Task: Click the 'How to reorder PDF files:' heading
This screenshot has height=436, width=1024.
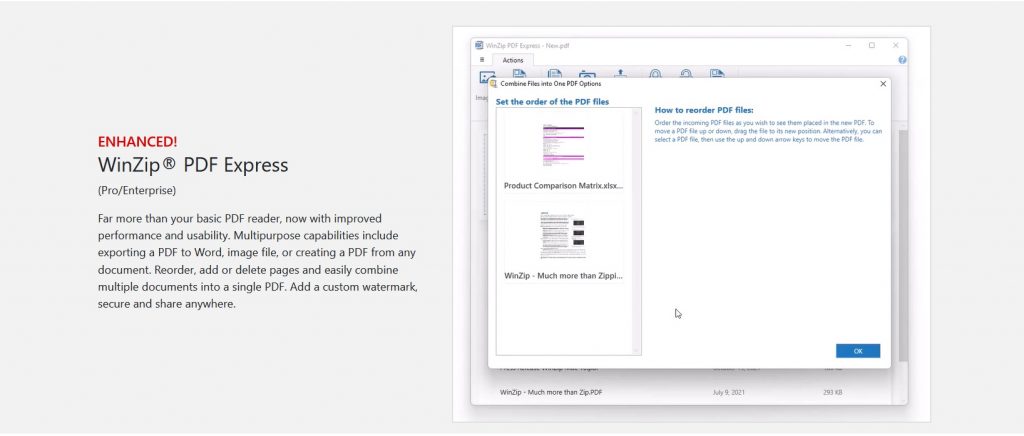Action: coord(704,110)
